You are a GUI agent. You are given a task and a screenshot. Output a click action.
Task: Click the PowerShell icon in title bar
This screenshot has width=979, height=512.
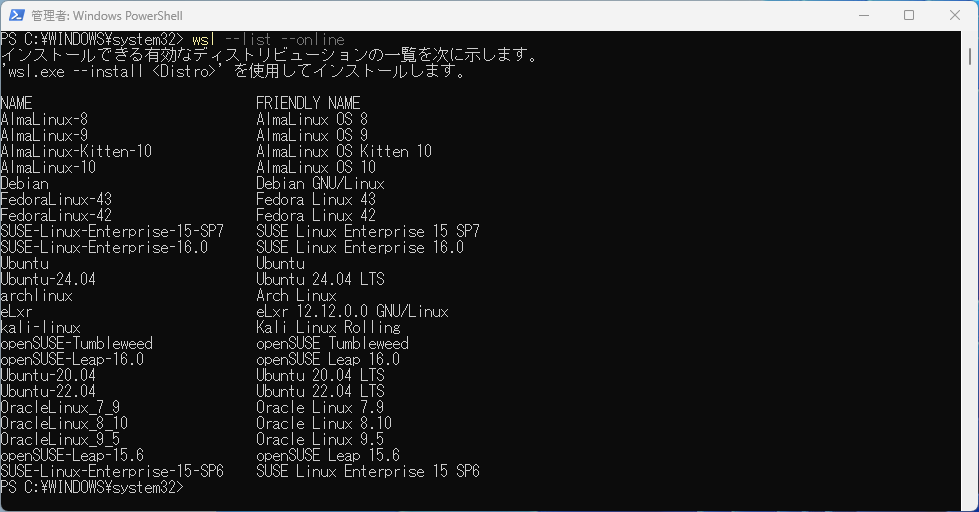tap(14, 15)
